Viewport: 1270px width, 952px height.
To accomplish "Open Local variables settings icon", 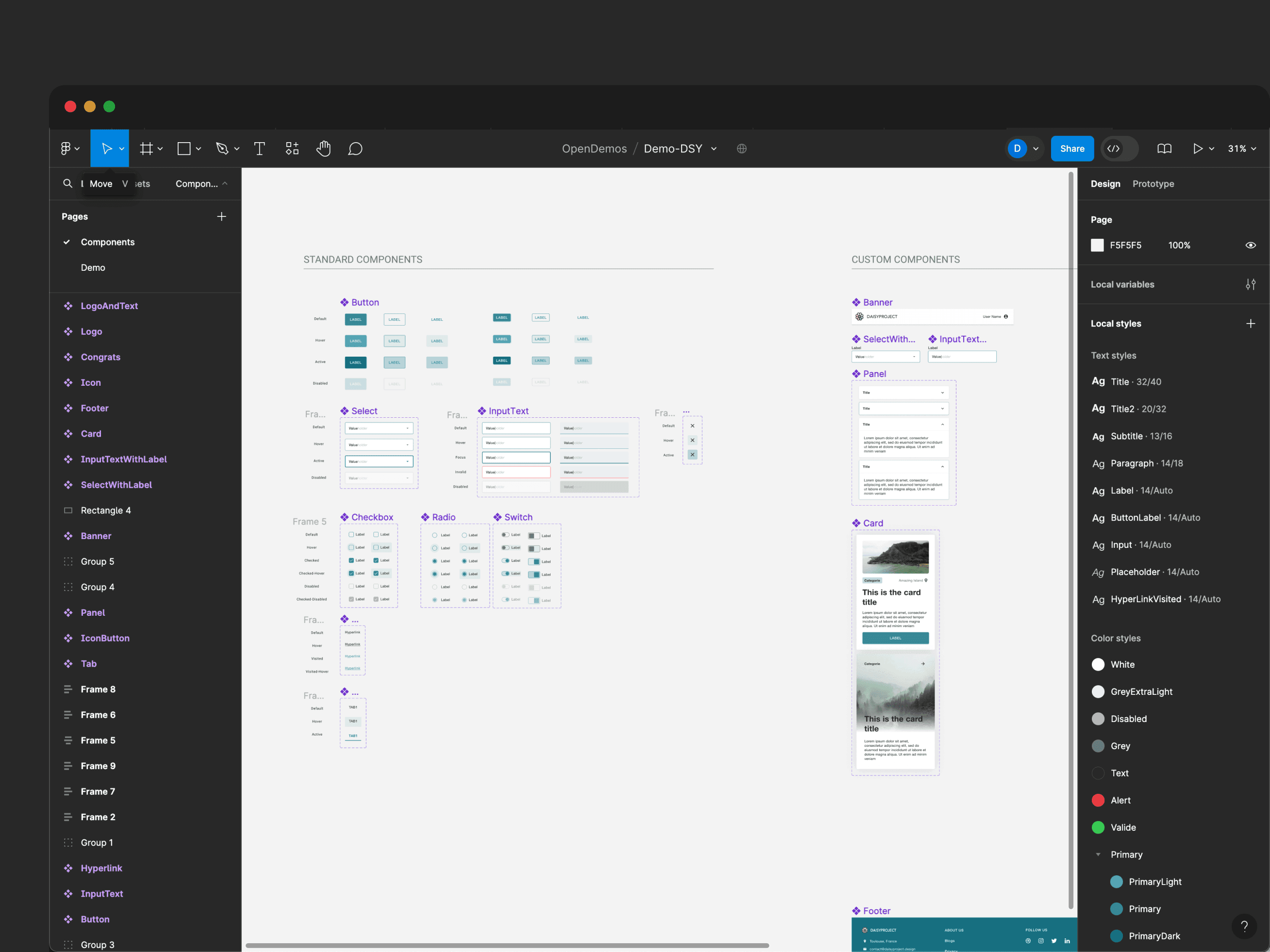I will click(1250, 285).
